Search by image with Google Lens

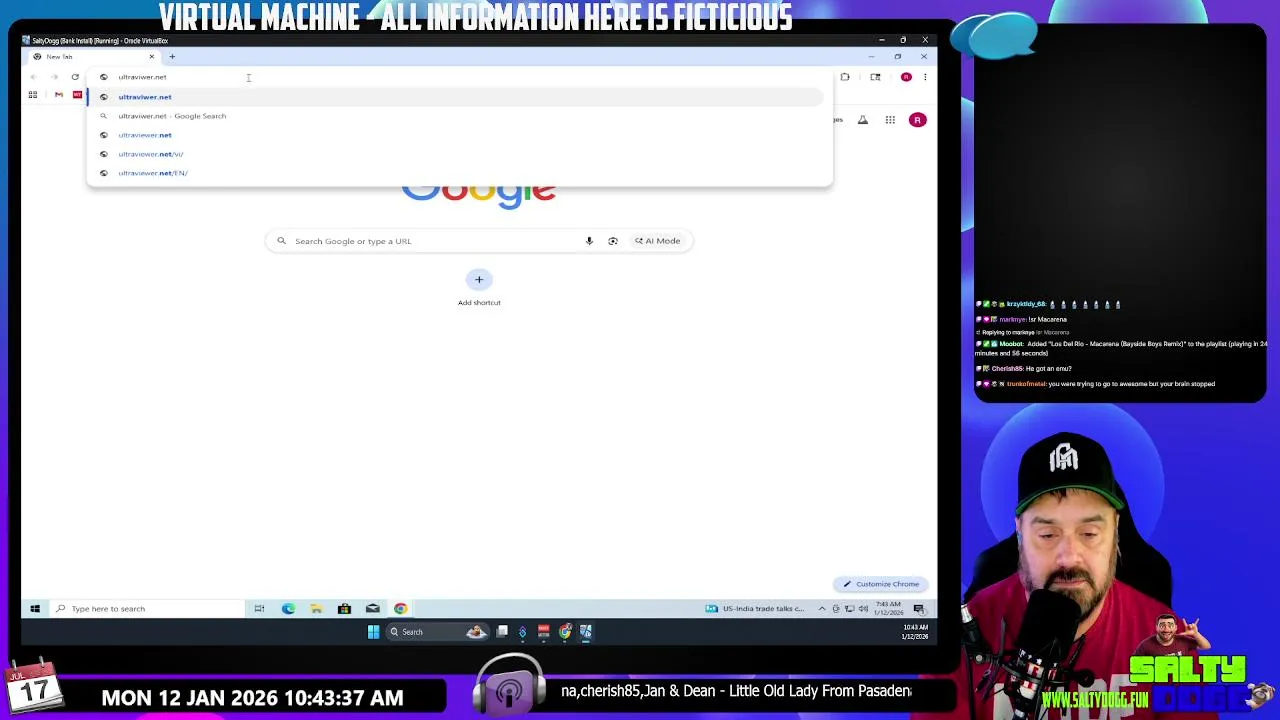pos(613,241)
